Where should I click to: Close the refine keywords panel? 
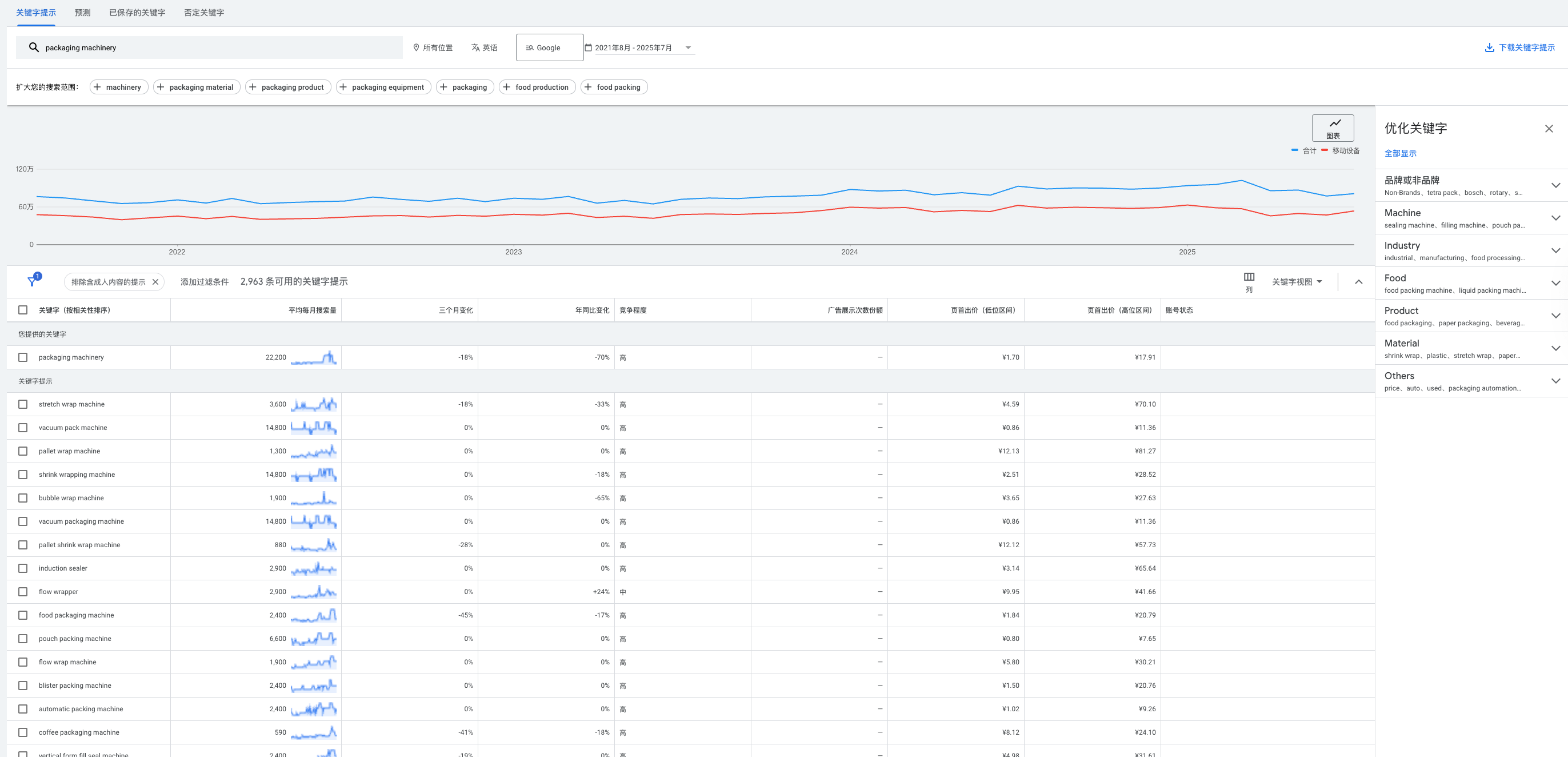pos(1549,129)
